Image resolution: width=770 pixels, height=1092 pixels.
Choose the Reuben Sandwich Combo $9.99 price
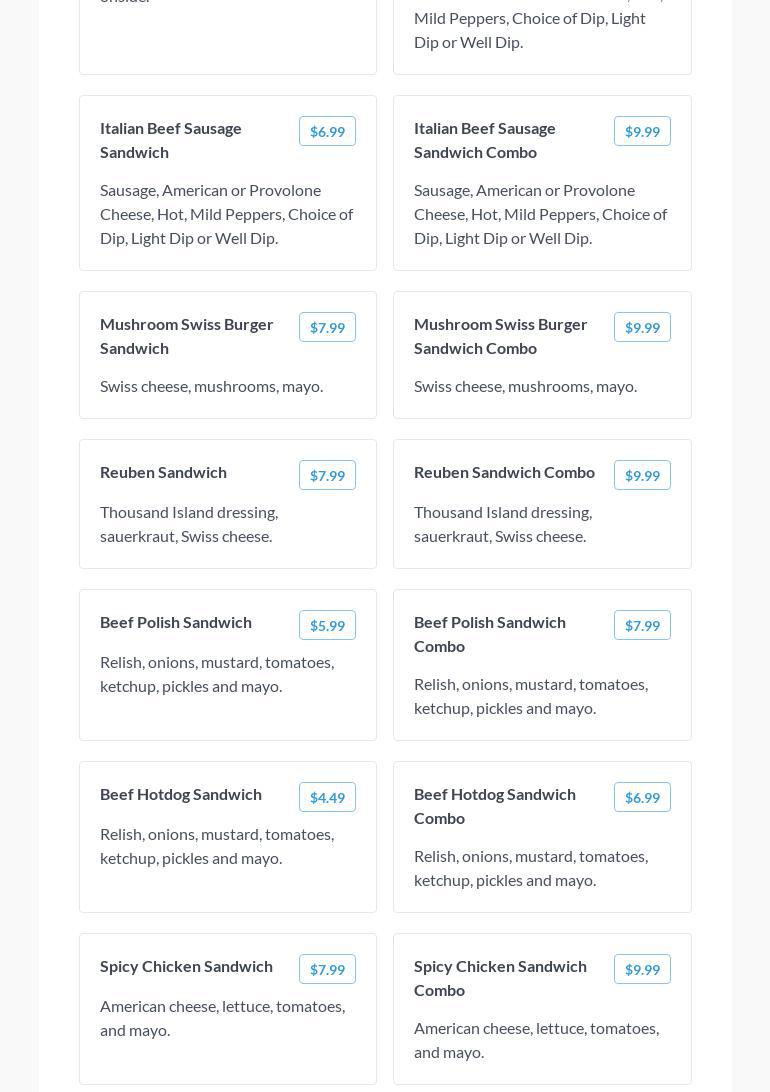(642, 475)
